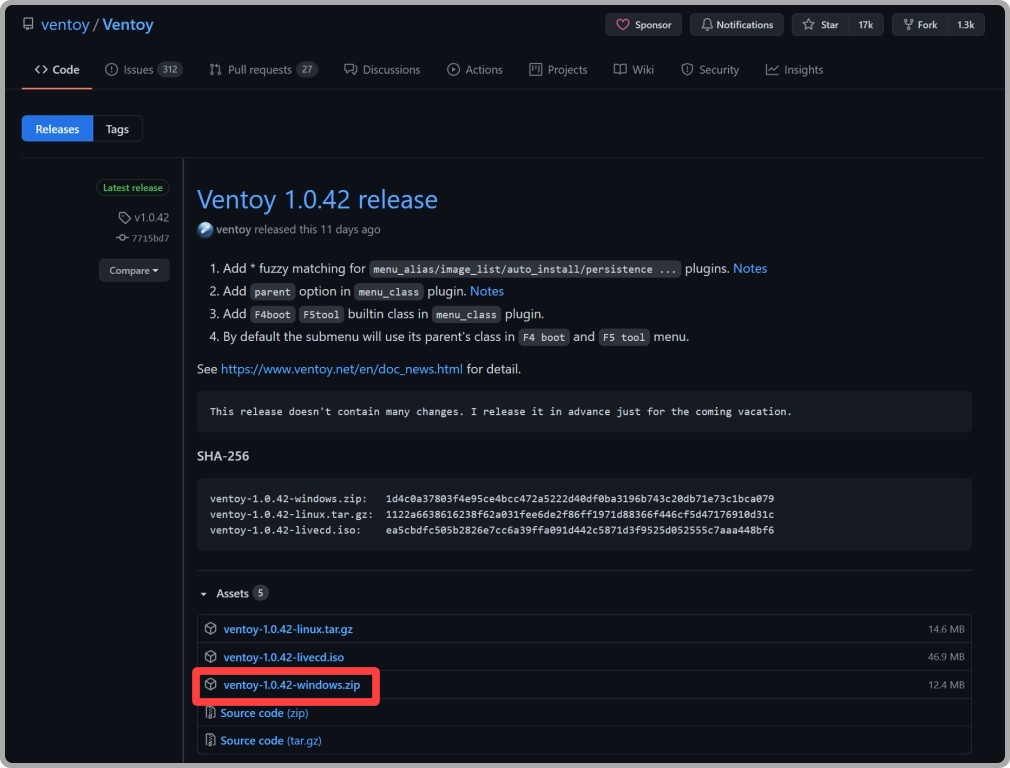Star the Ventoy repository
Image resolution: width=1010 pixels, height=768 pixels.
tap(820, 24)
